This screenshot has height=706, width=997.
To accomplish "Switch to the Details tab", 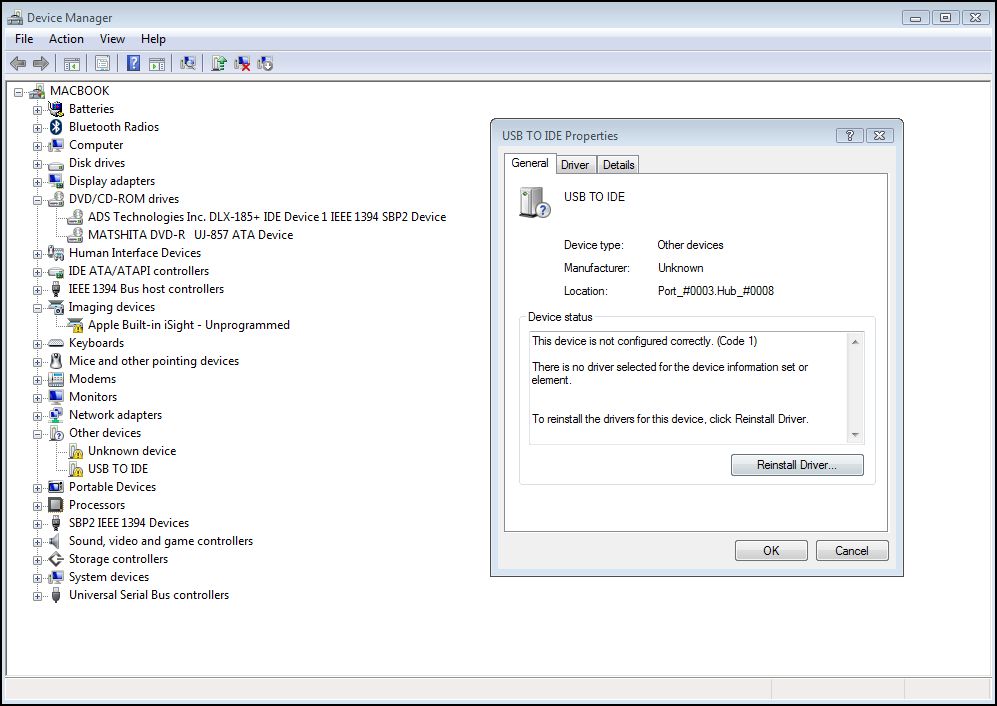I will tap(617, 163).
